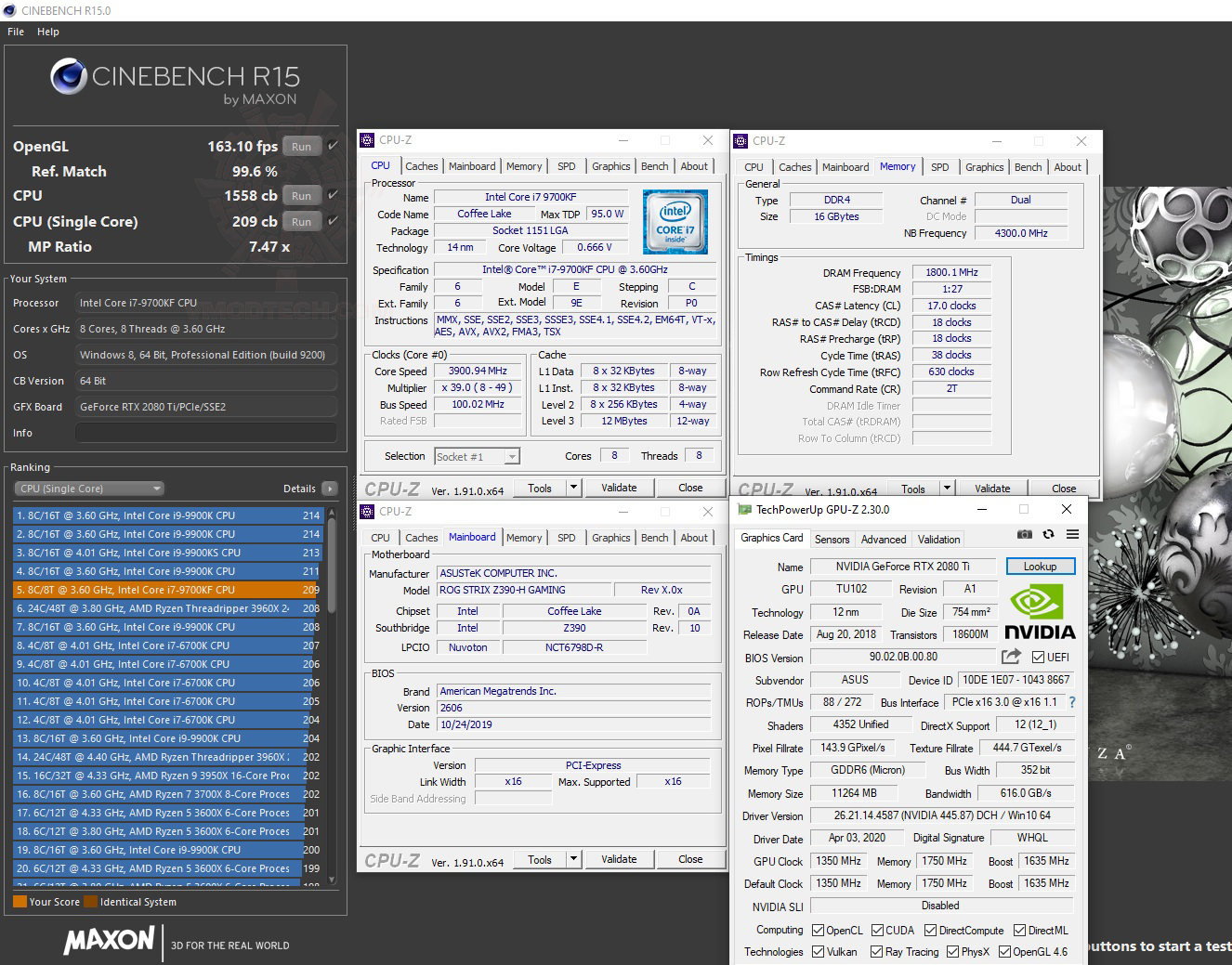The image size is (1232, 965).
Task: Click the Cinebench R15 sphere logo
Action: pyautogui.click(x=69, y=76)
